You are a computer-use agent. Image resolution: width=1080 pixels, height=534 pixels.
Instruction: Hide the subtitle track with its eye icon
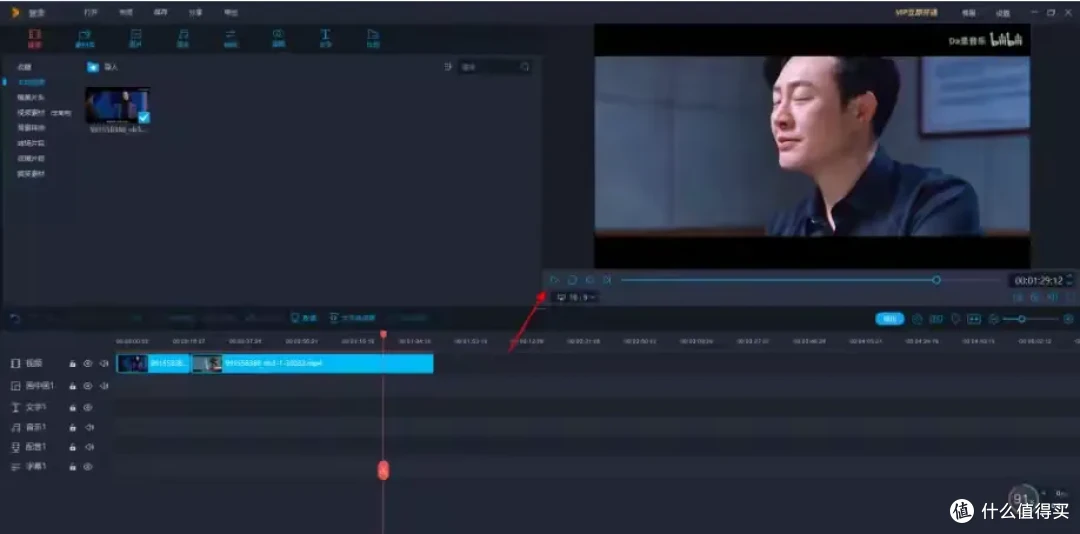(x=88, y=466)
